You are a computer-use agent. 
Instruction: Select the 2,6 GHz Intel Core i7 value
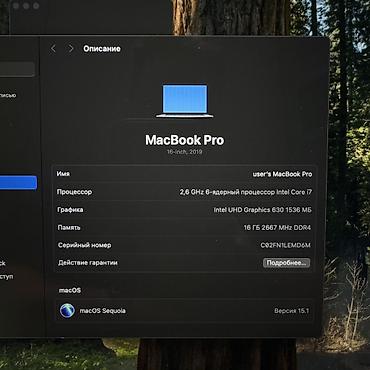click(x=246, y=192)
